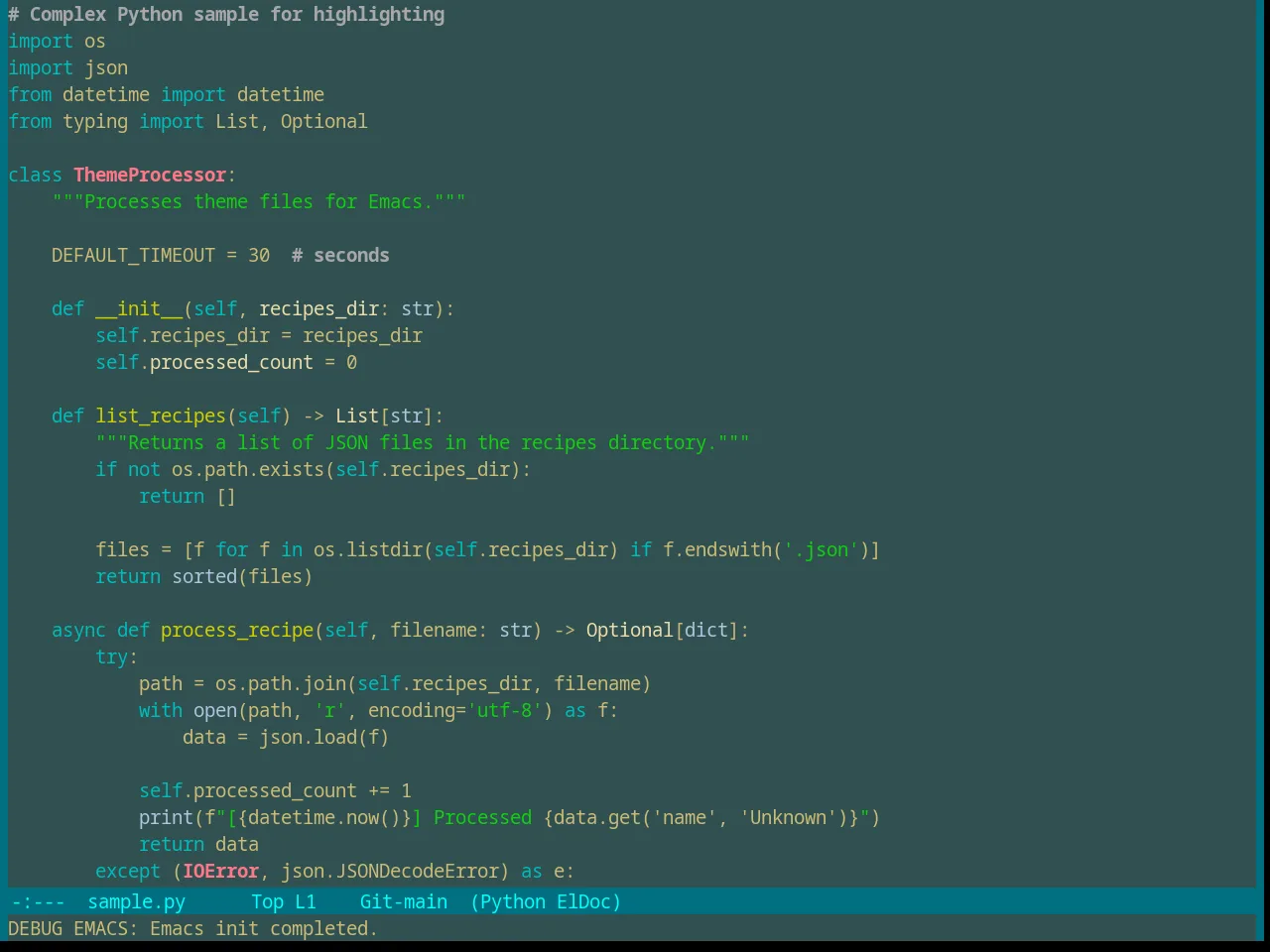Click the 'return data' line
This screenshot has height=952, width=1270.
[198, 844]
